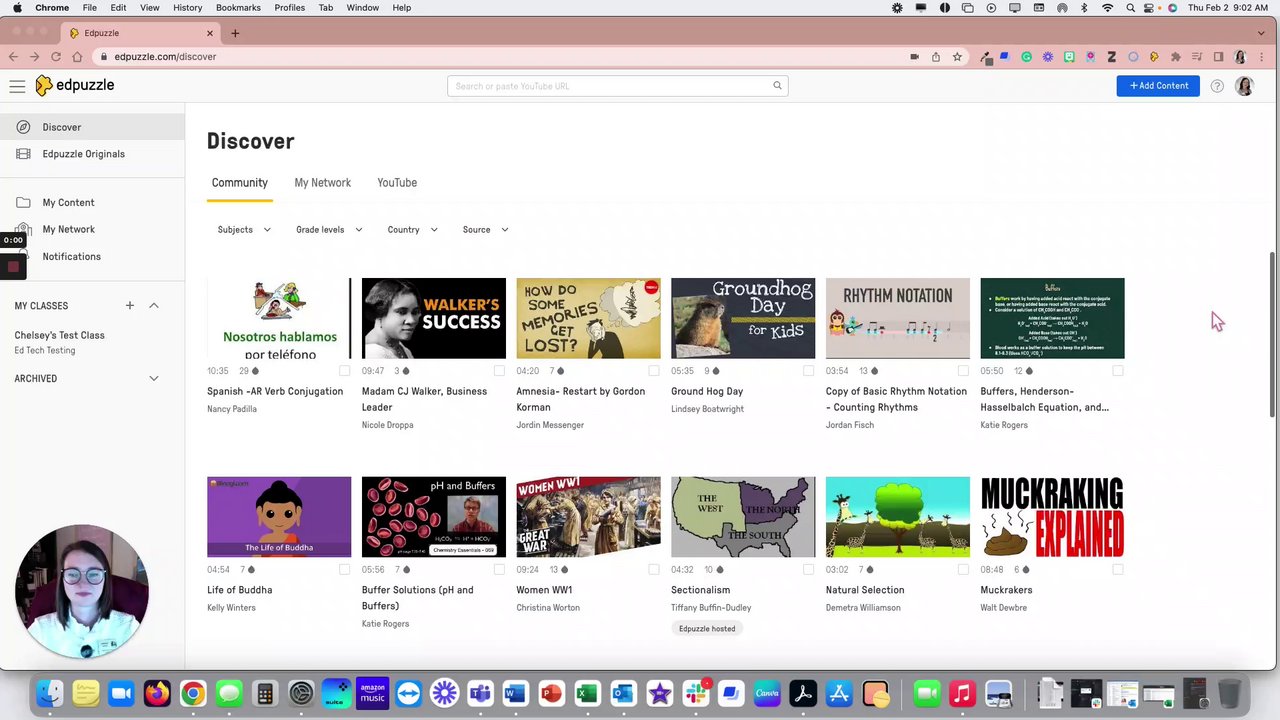This screenshot has height=720, width=1280.
Task: Open Slack from the Dock
Action: pos(695,693)
